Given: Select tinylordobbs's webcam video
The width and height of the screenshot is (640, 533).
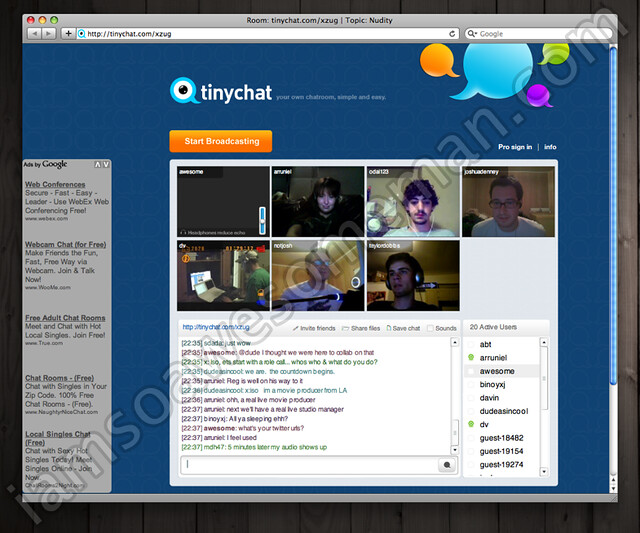Looking at the screenshot, I should click(413, 275).
